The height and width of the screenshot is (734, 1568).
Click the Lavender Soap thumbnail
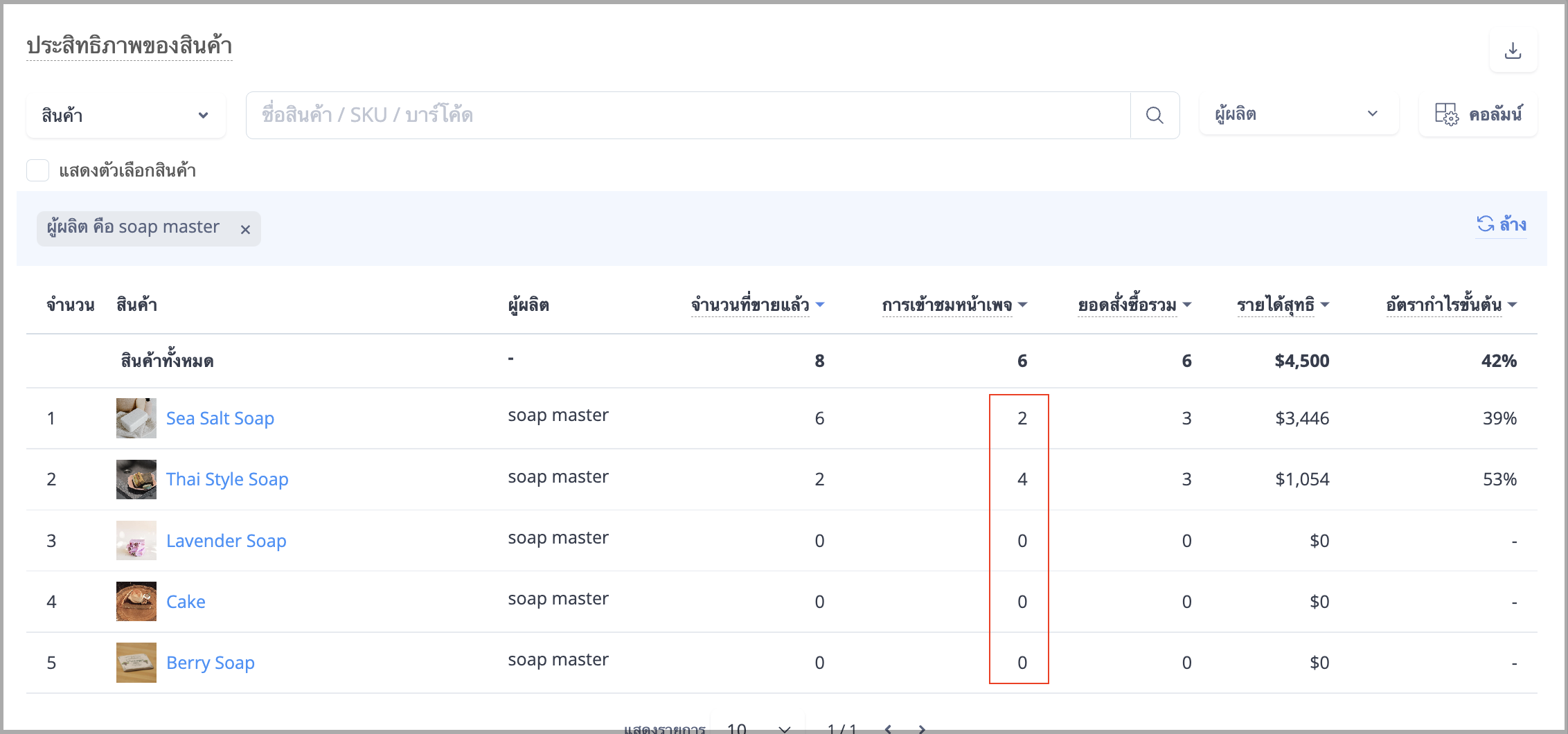click(136, 541)
